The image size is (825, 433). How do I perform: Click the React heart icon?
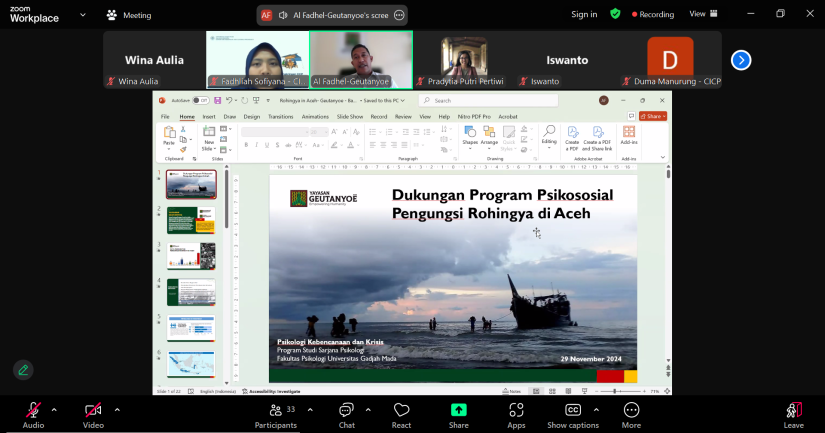[x=402, y=410]
